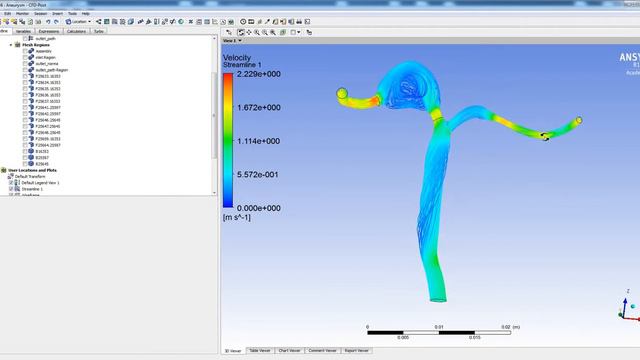Click the Vector plot icon in the toolbar
The height and width of the screenshot is (360, 640).
pos(98,22)
